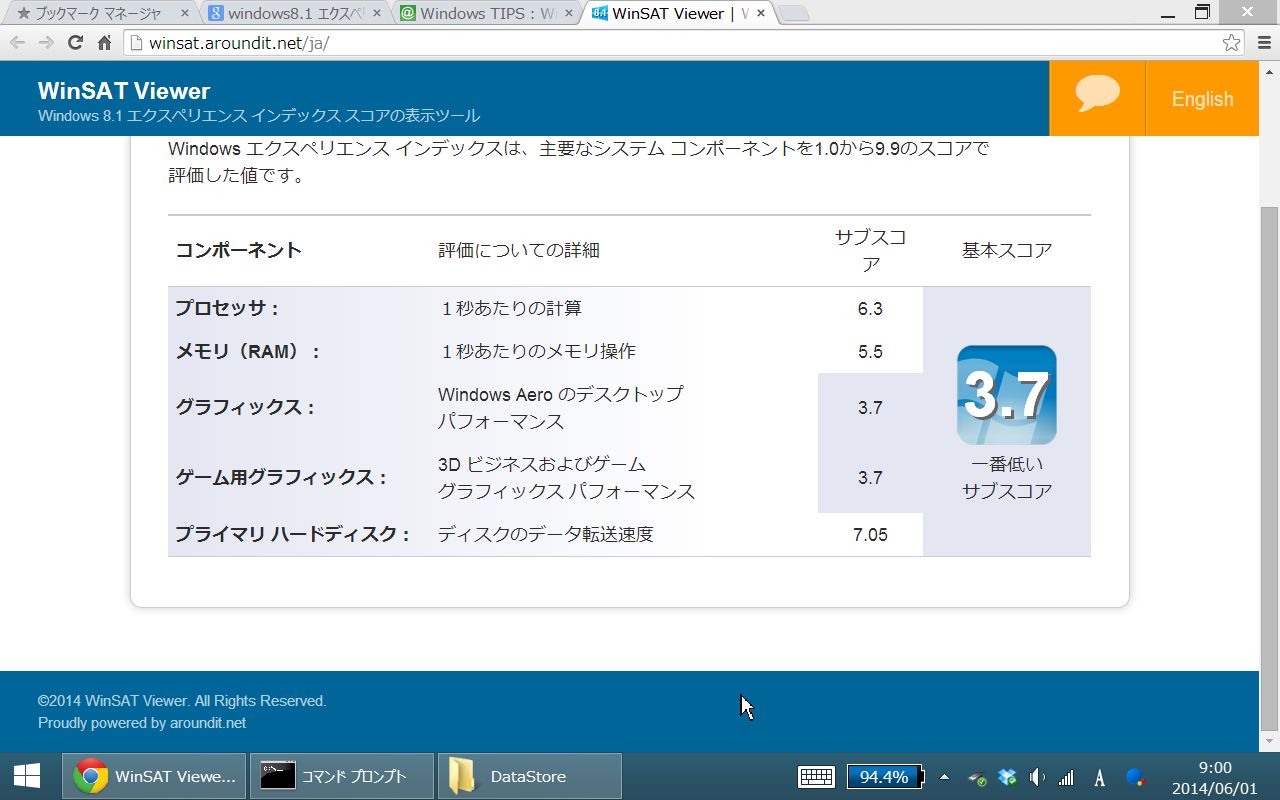The height and width of the screenshot is (800, 1280).
Task: Click the 評価についての詳細 column header
Action: coord(519,250)
